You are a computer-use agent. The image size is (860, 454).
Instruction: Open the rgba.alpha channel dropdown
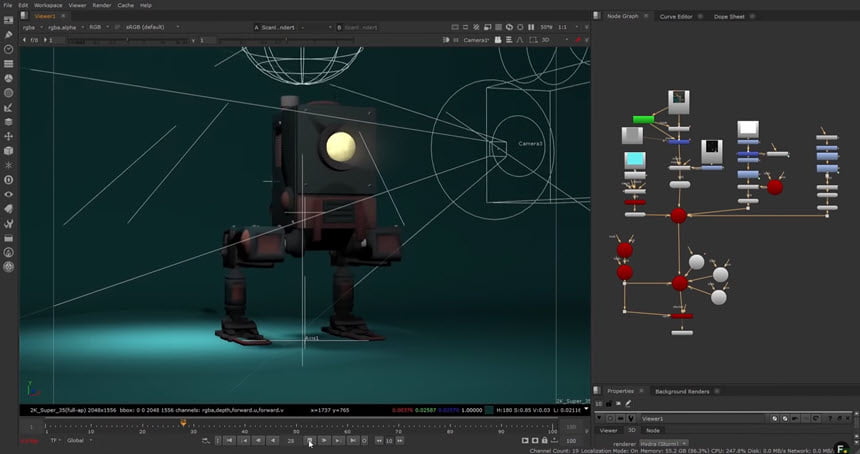click(66, 27)
